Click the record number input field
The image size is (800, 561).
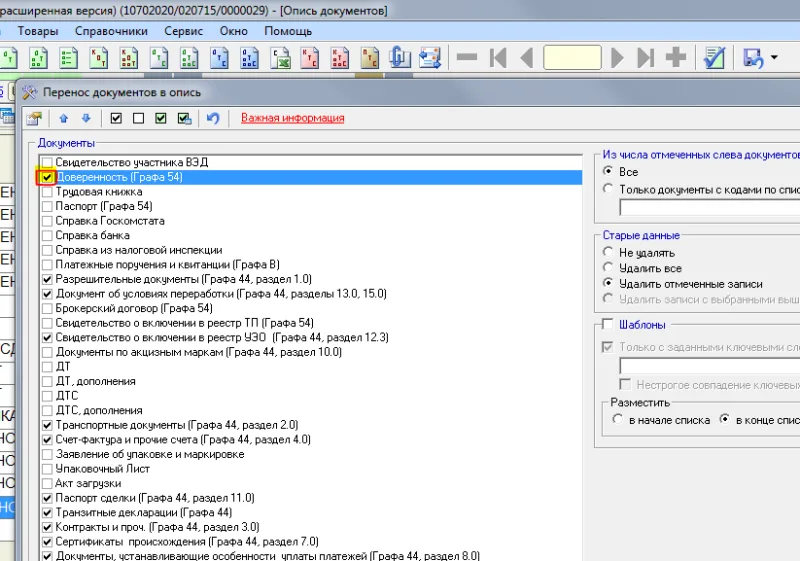pyautogui.click(x=572, y=57)
